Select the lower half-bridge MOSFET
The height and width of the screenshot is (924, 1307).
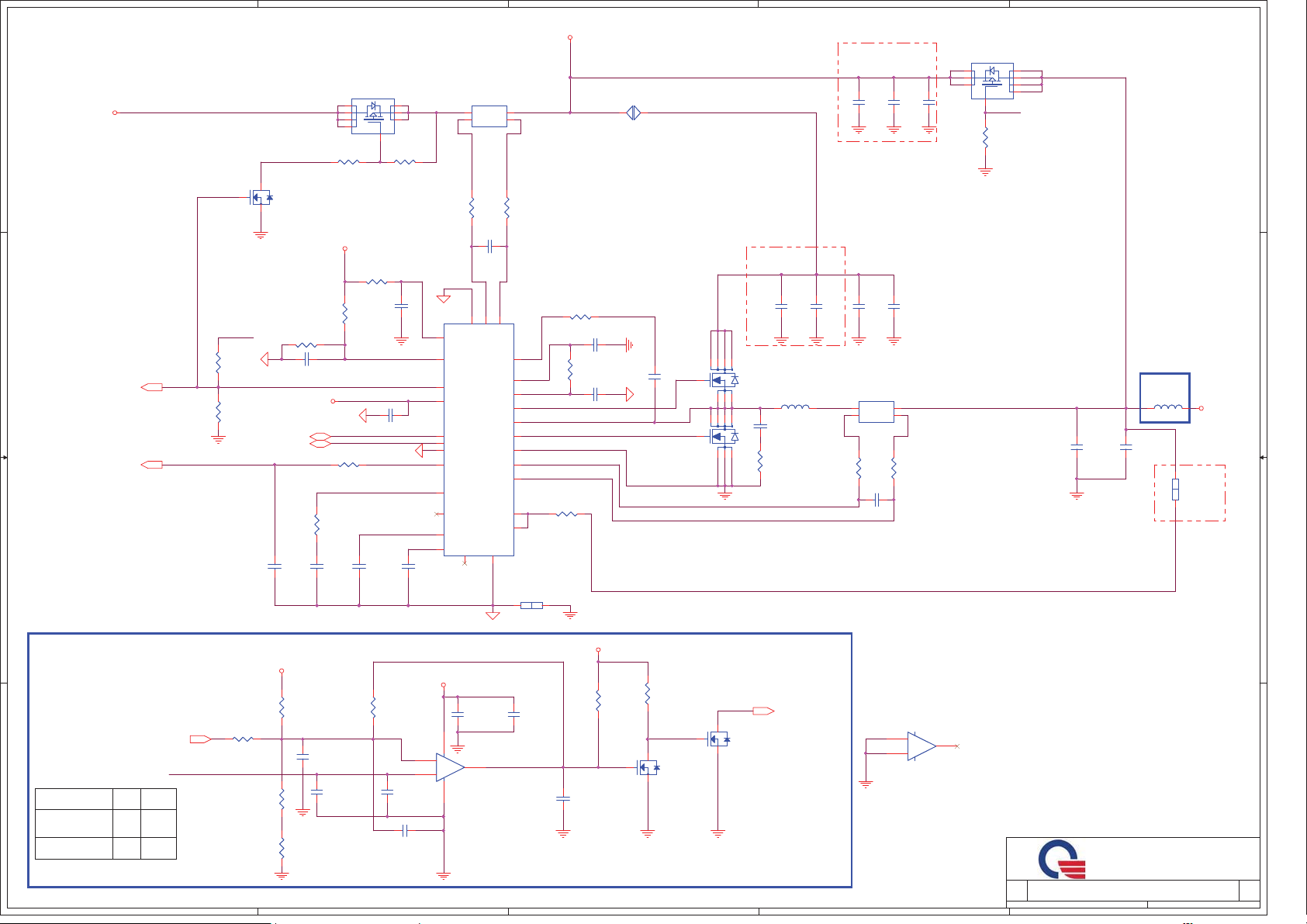pos(724,437)
